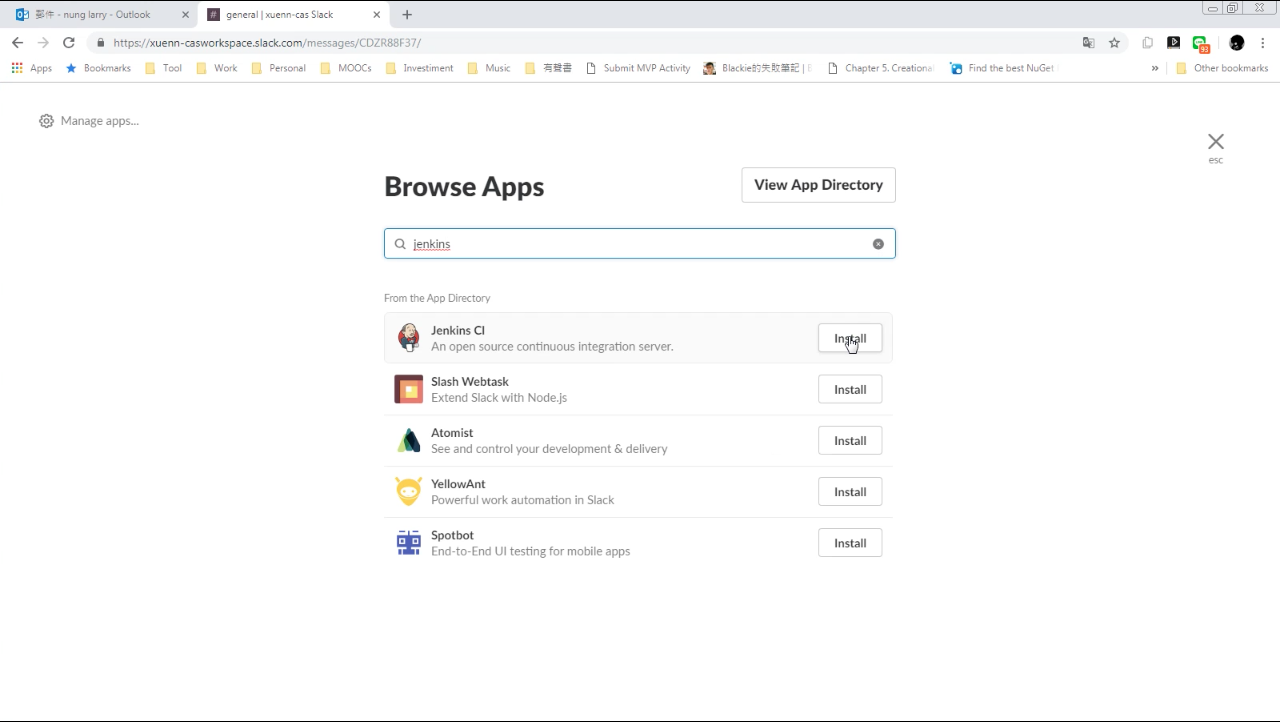Open Chapter 5. Creational bookmark
This screenshot has height=722, width=1280.
(x=881, y=68)
